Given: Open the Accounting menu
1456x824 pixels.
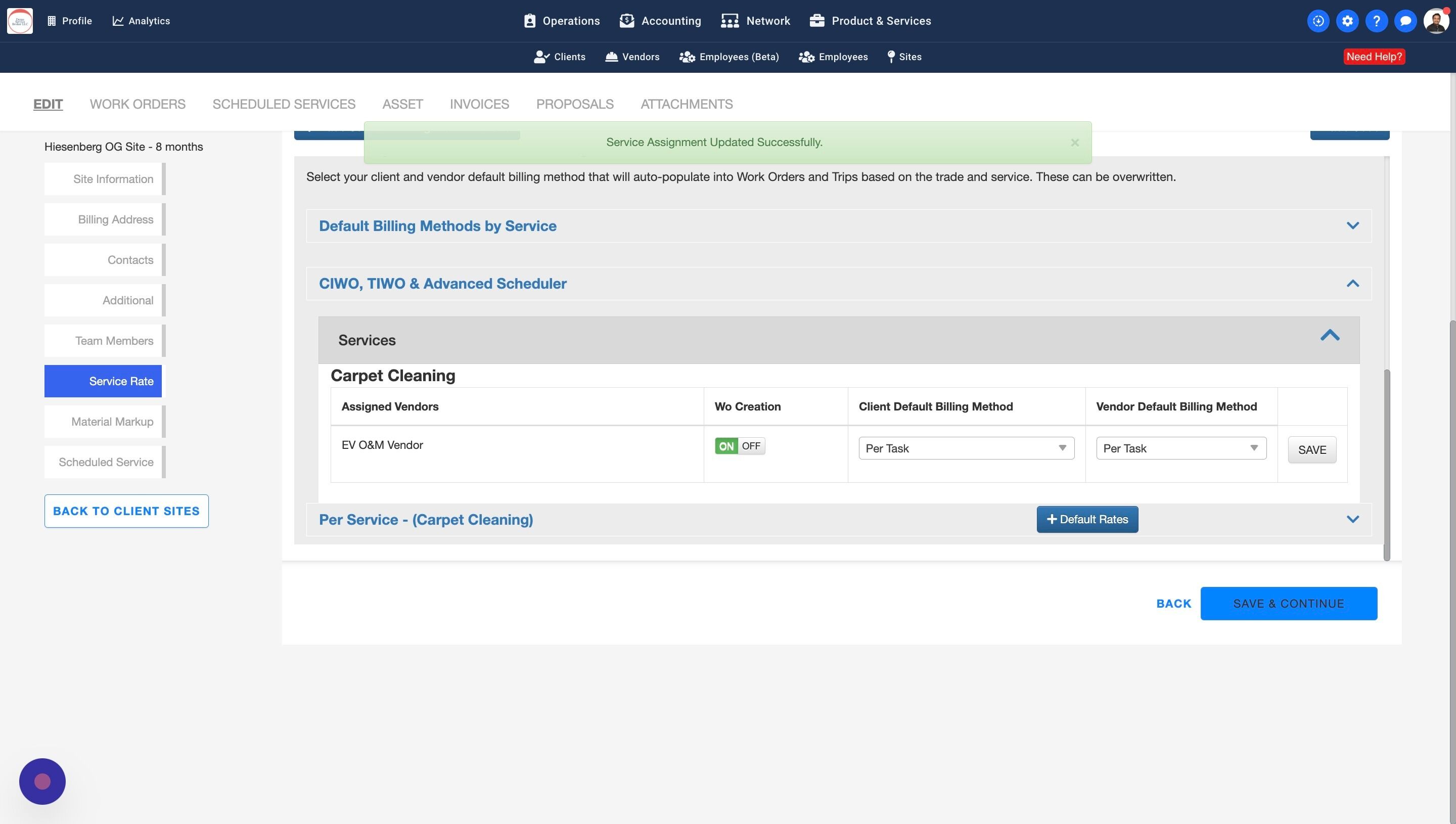Looking at the screenshot, I should tap(660, 21).
